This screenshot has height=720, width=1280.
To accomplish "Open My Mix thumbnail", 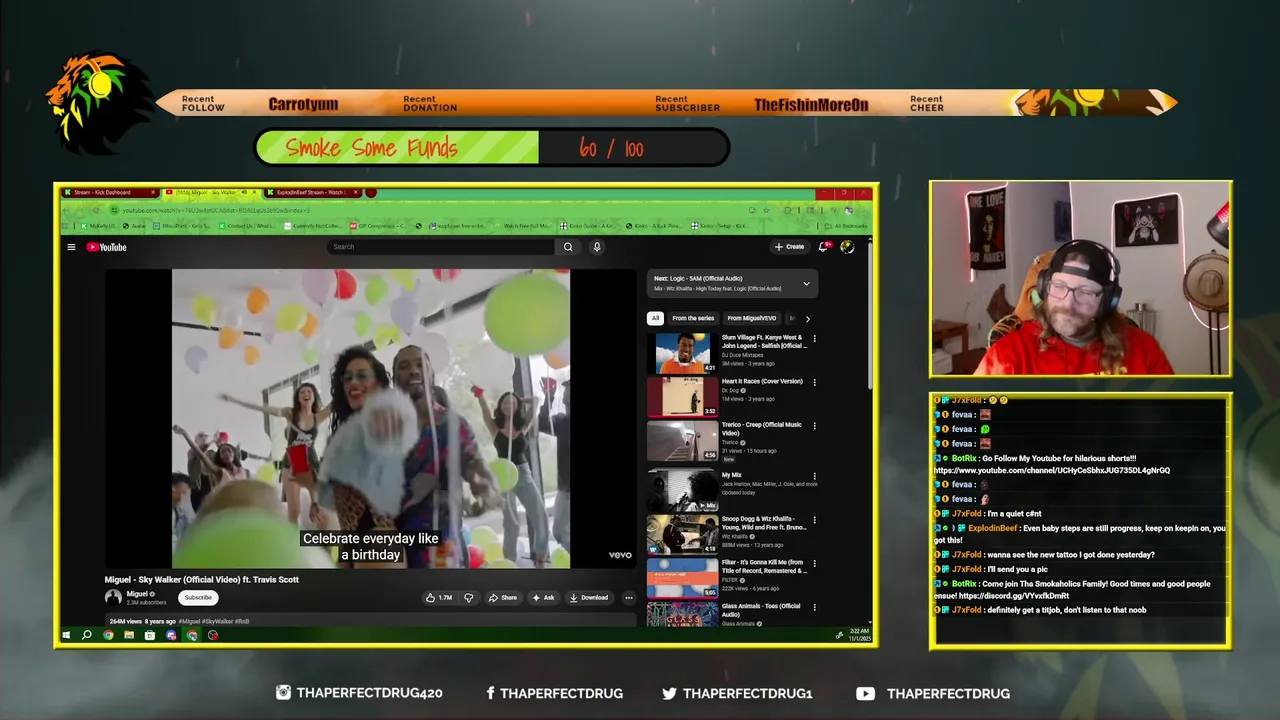I will [x=682, y=491].
